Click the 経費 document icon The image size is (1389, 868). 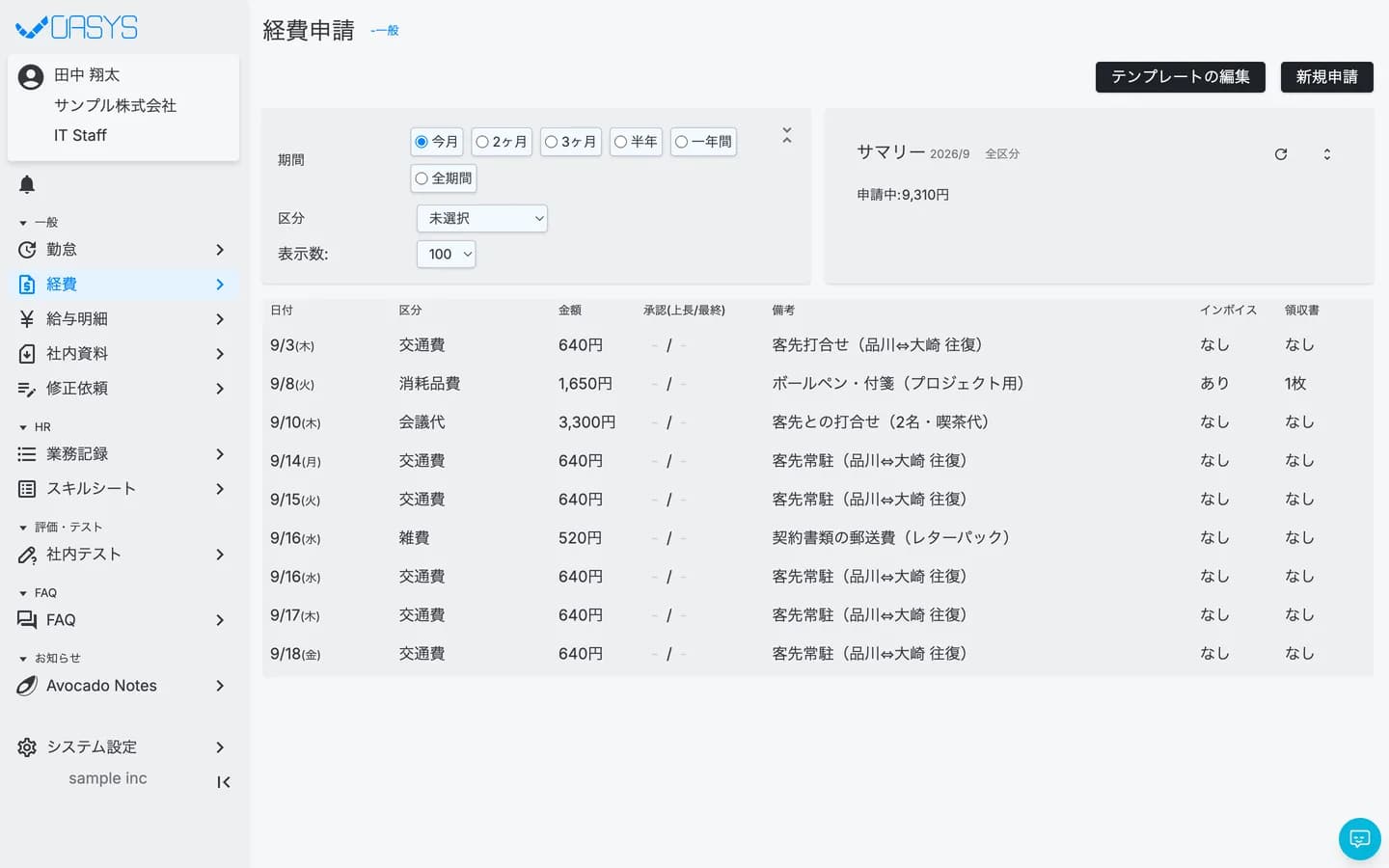click(27, 285)
